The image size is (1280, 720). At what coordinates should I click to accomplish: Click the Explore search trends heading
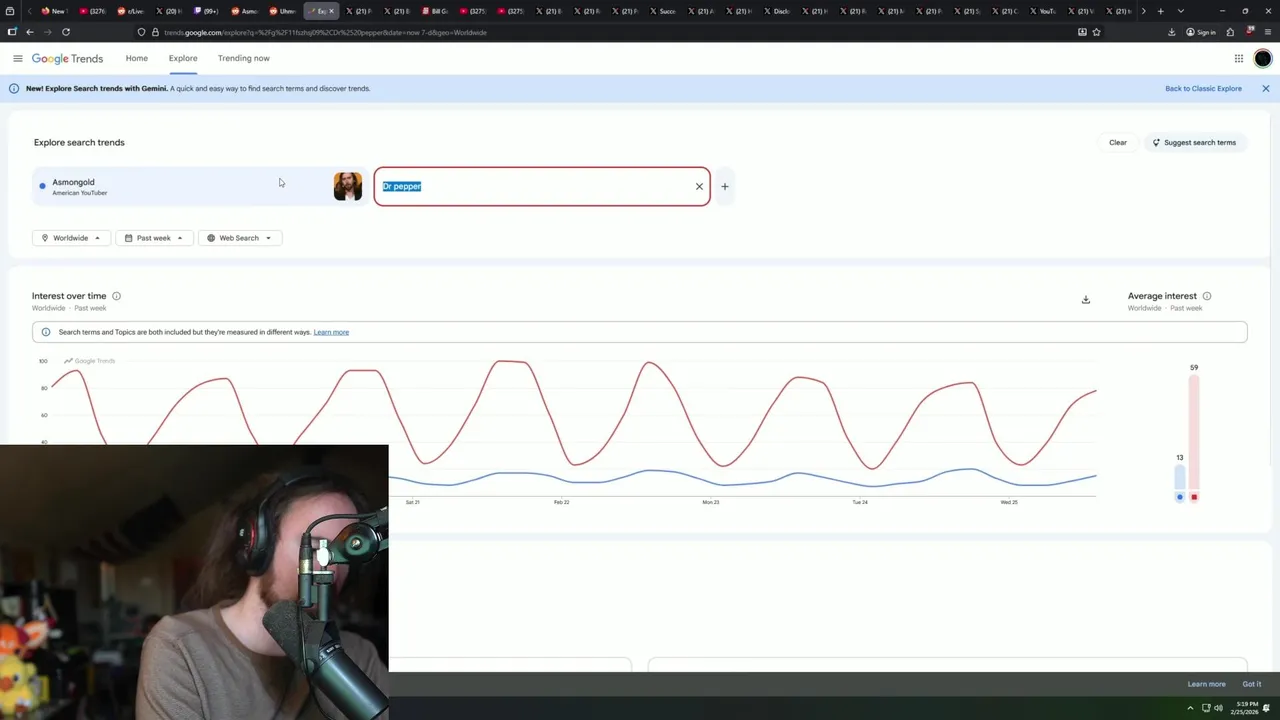pos(79,142)
